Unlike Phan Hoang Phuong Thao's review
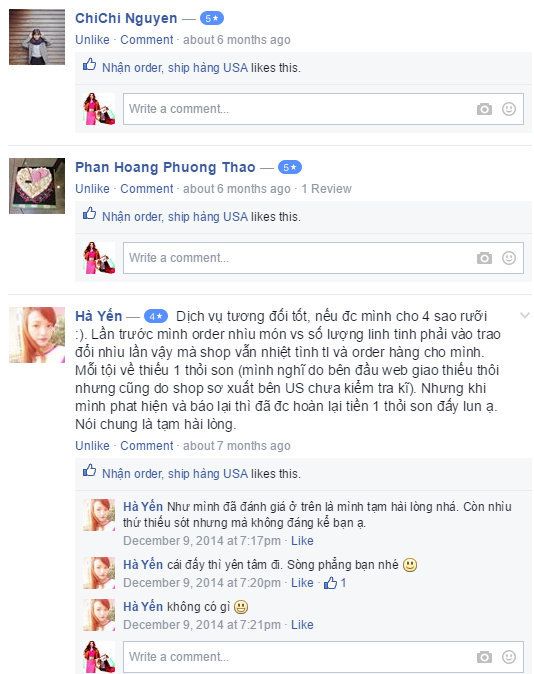534x674 pixels. coord(92,189)
